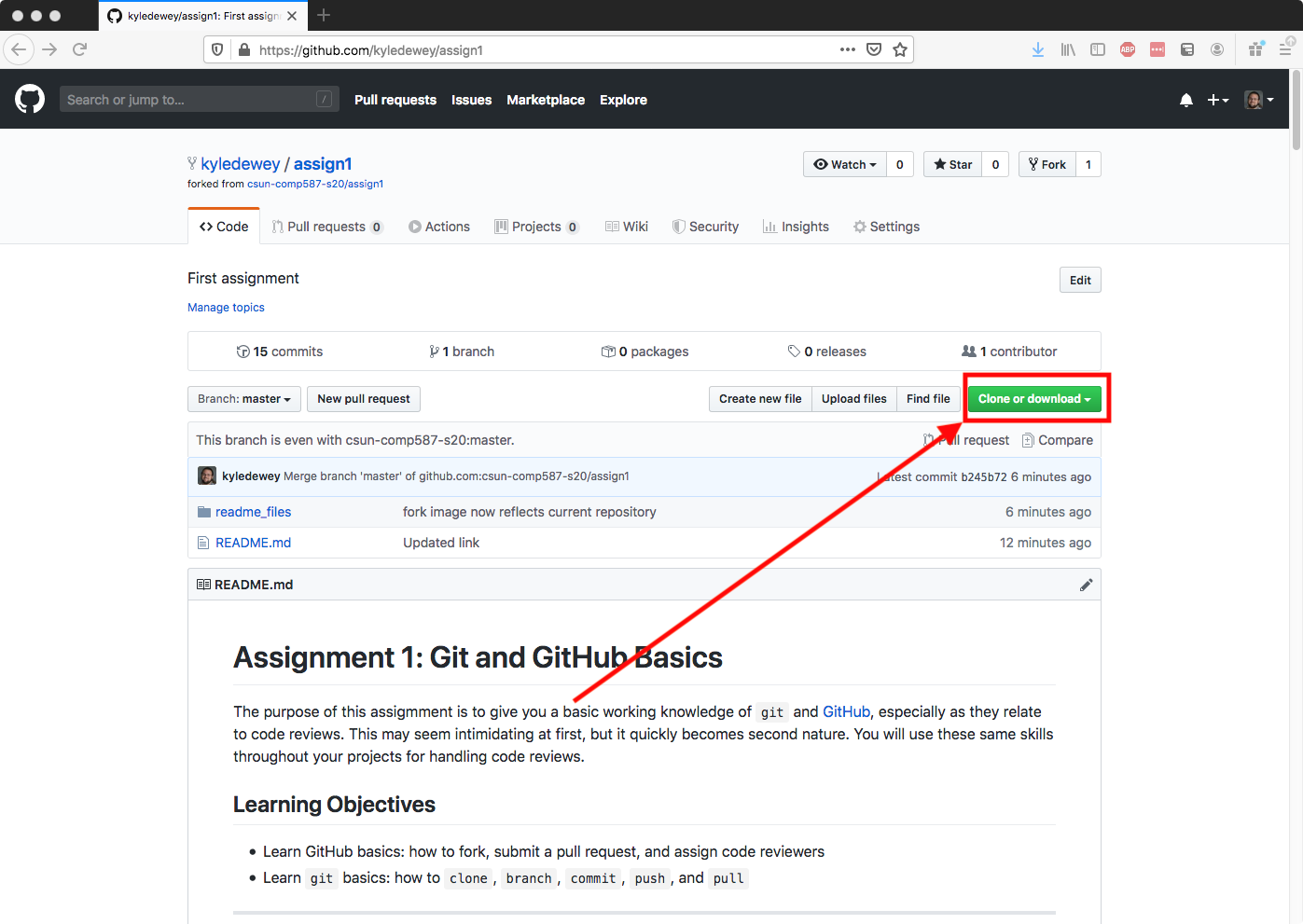Switch to repository Pull requests tab
Screen dimensions: 1303x924
tap(327, 227)
